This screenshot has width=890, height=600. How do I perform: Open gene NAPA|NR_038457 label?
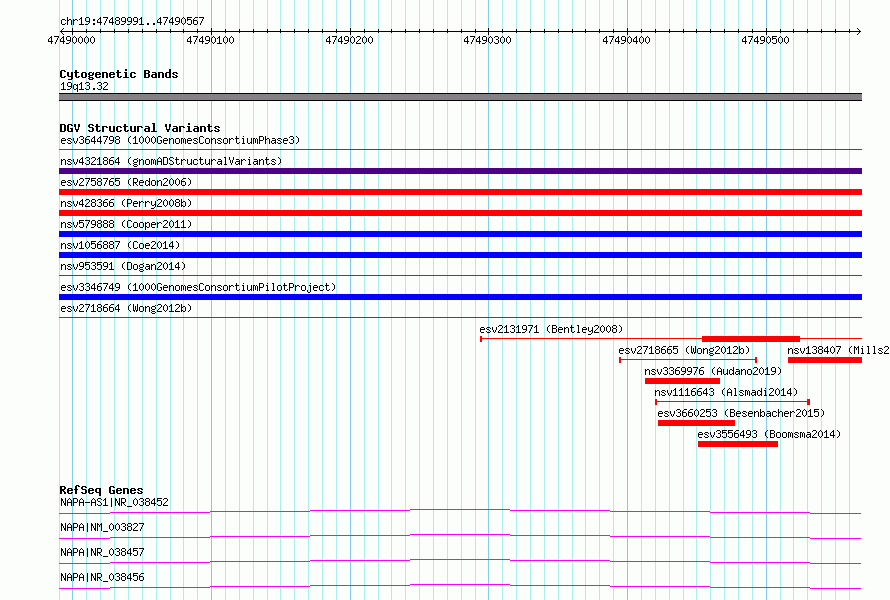102,552
